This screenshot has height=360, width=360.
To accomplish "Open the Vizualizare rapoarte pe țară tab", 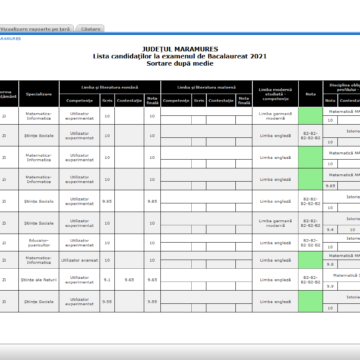I will click(35, 29).
